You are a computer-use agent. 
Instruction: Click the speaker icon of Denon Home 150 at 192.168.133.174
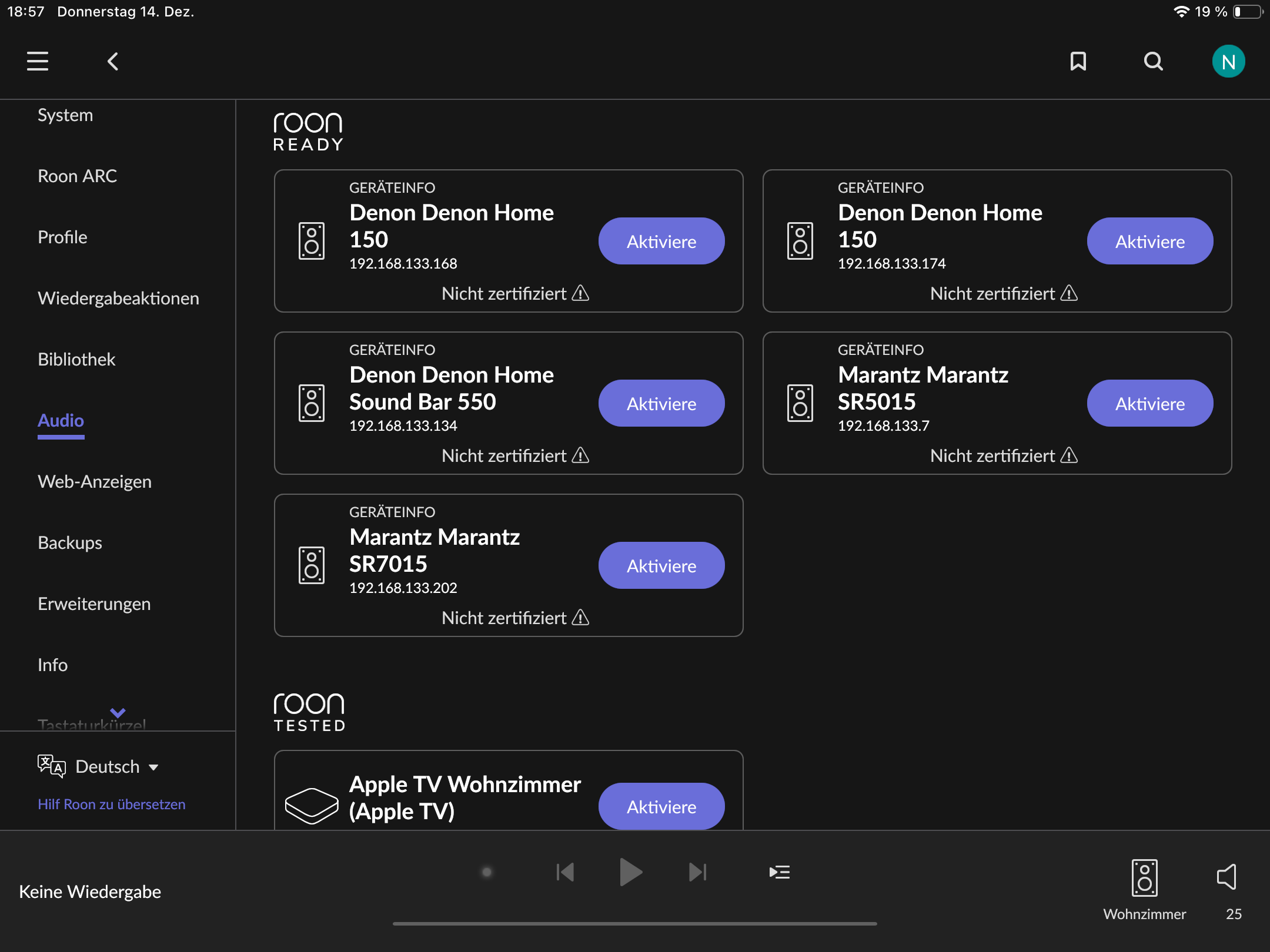(x=800, y=241)
